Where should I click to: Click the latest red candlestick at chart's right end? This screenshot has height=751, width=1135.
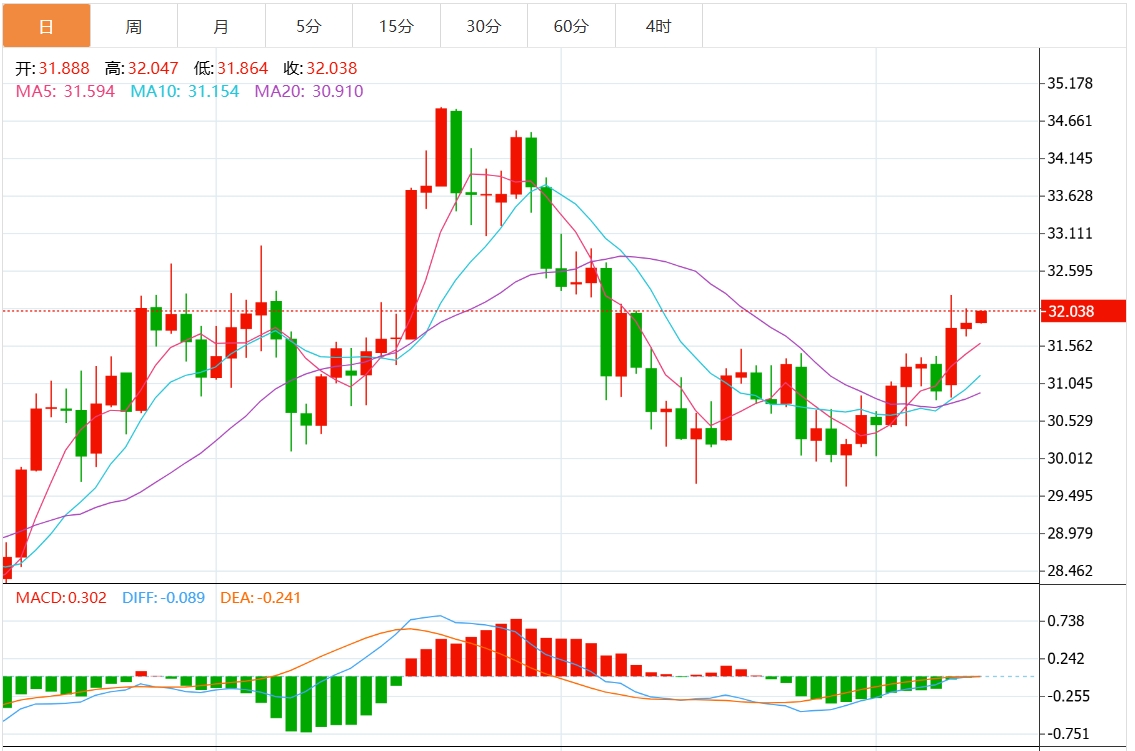tap(981, 317)
